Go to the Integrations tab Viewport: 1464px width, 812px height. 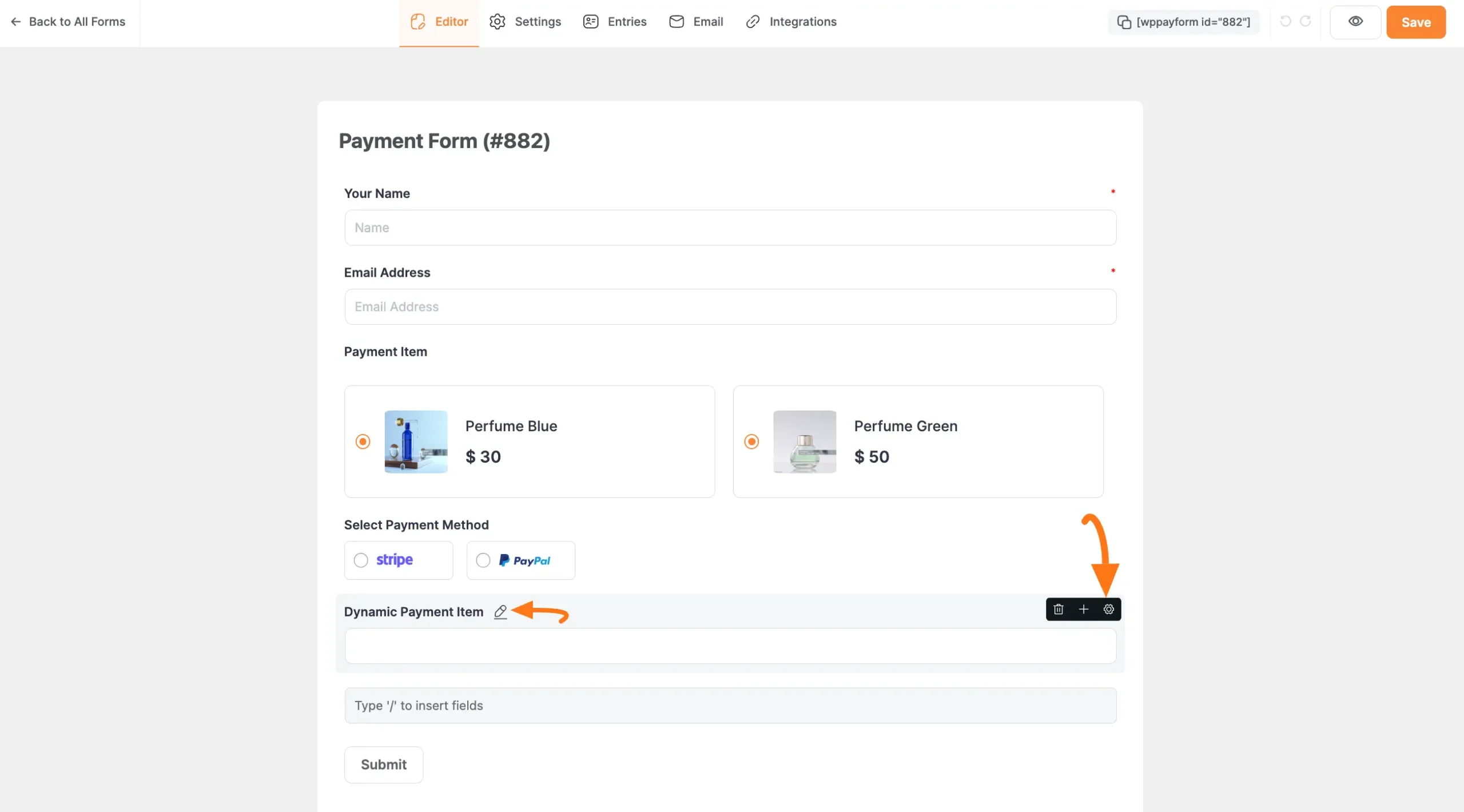[791, 22]
